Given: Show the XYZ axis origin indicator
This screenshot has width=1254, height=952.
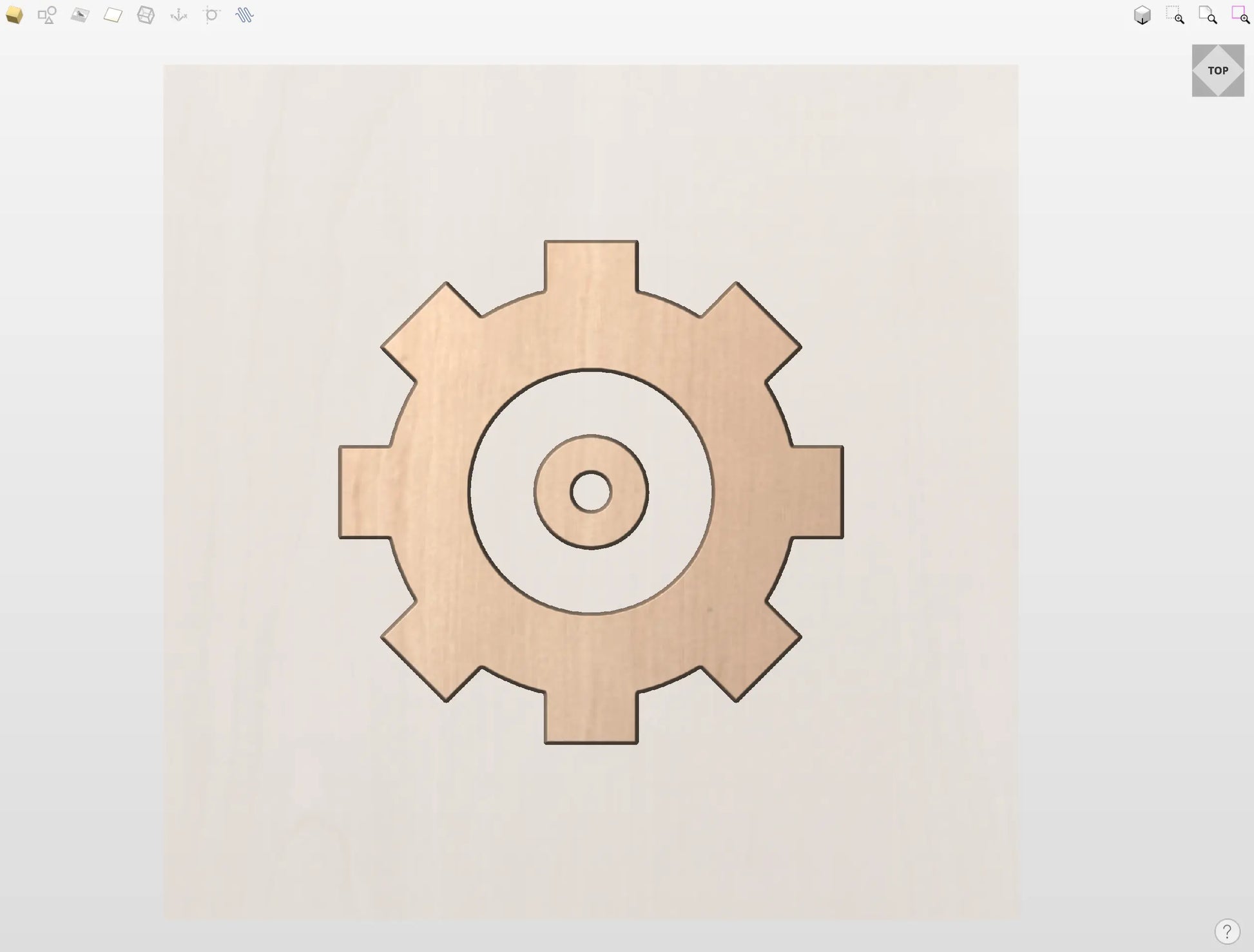Looking at the screenshot, I should click(x=178, y=15).
